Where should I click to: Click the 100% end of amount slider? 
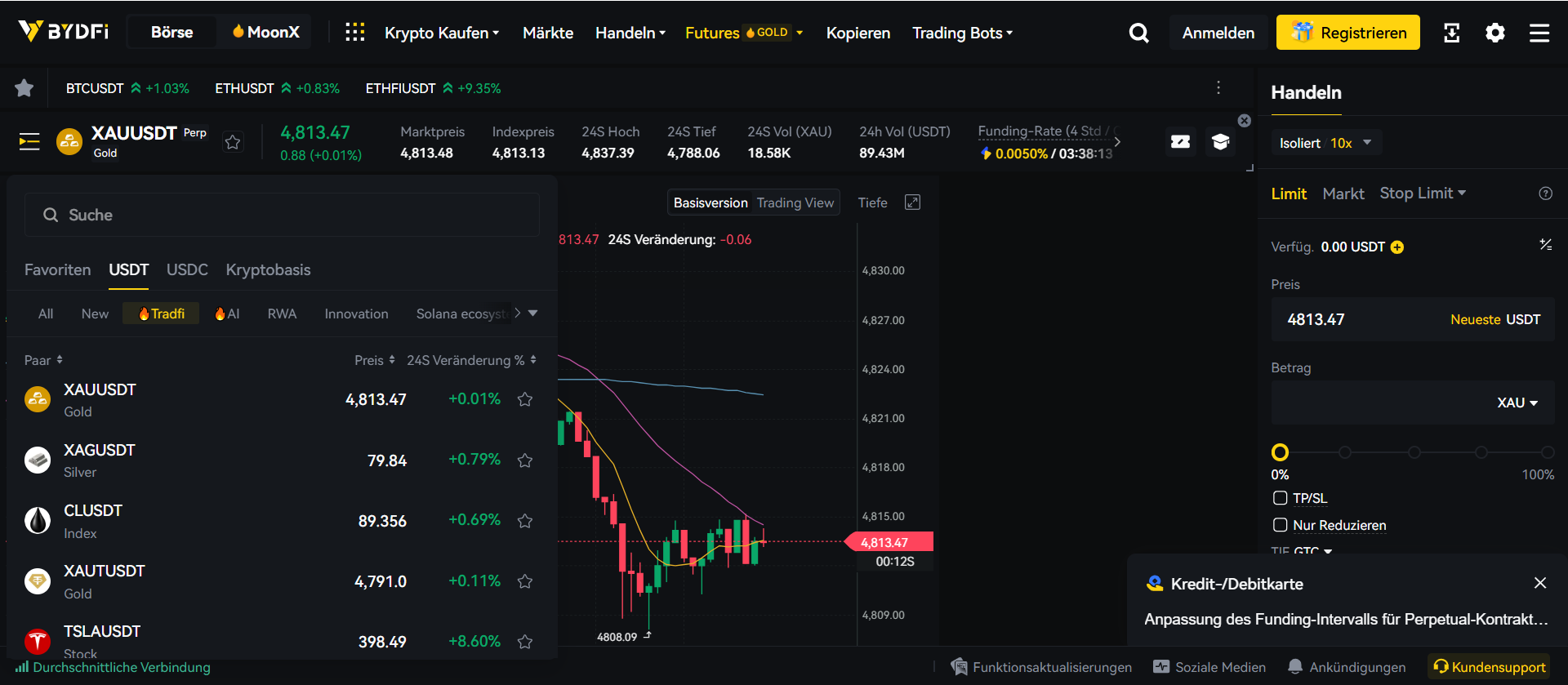tap(1547, 452)
